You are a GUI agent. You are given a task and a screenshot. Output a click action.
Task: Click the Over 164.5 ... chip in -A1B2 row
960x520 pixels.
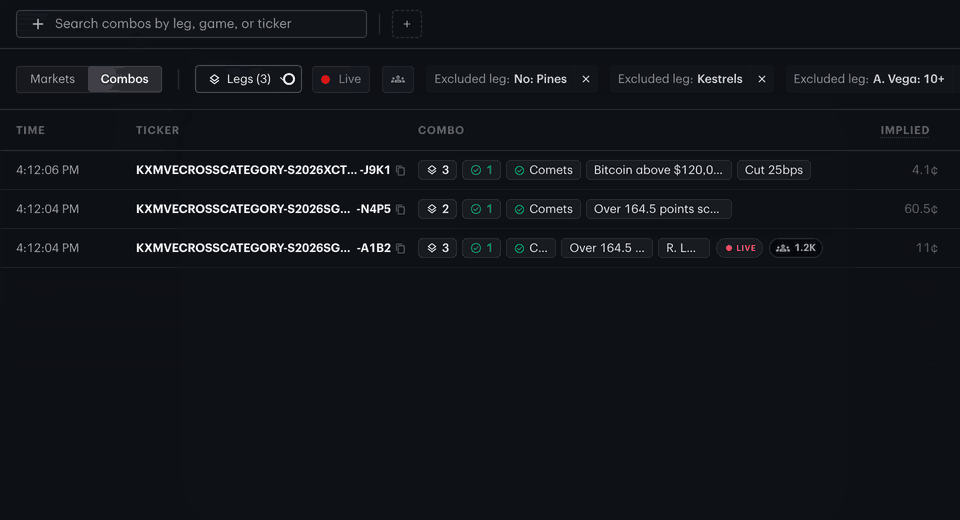pos(607,247)
